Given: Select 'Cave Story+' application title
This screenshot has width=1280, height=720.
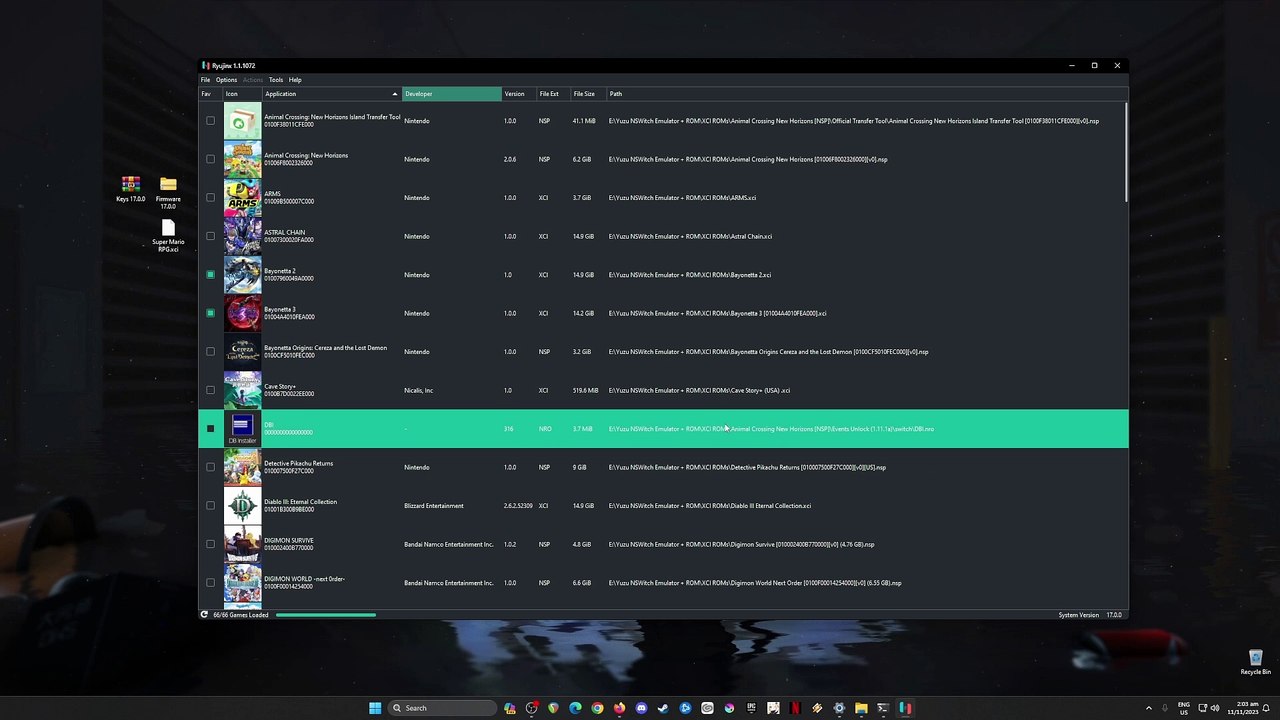Looking at the screenshot, I should coord(280,386).
